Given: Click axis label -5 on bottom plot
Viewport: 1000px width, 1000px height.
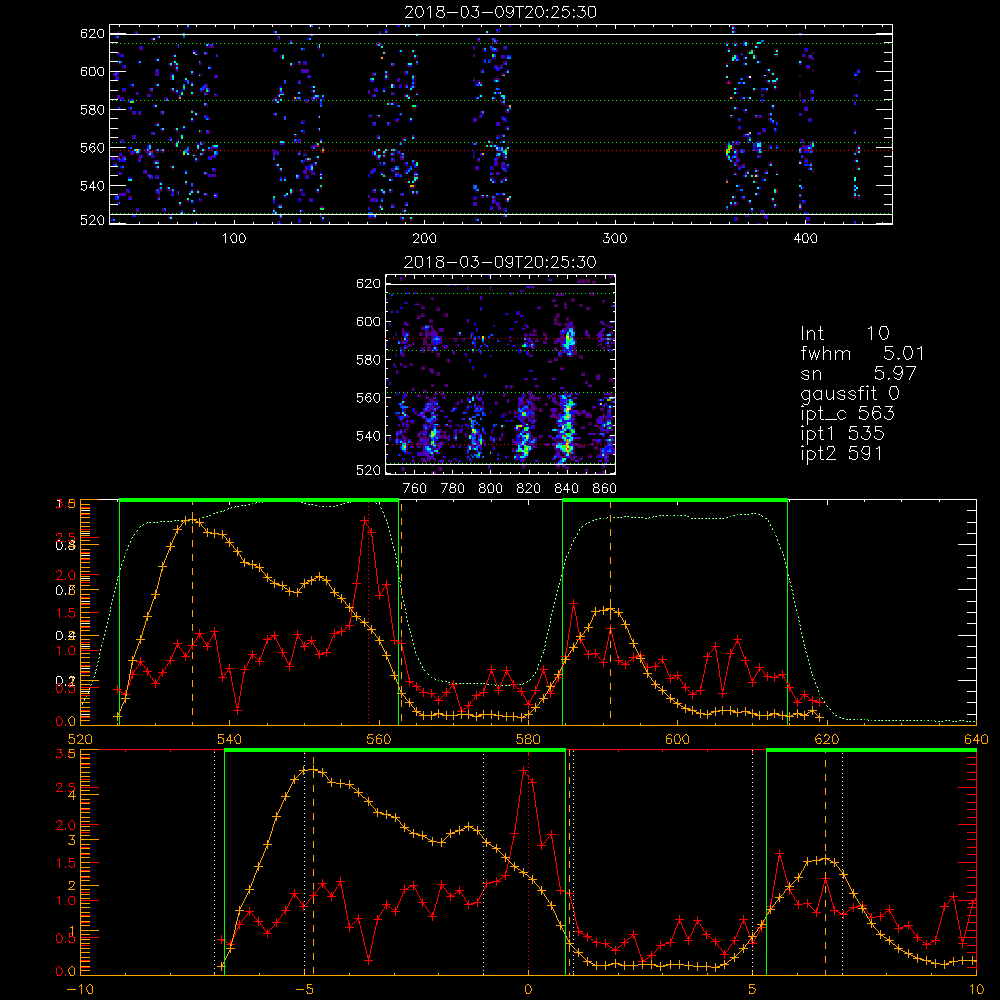Looking at the screenshot, I should [304, 990].
